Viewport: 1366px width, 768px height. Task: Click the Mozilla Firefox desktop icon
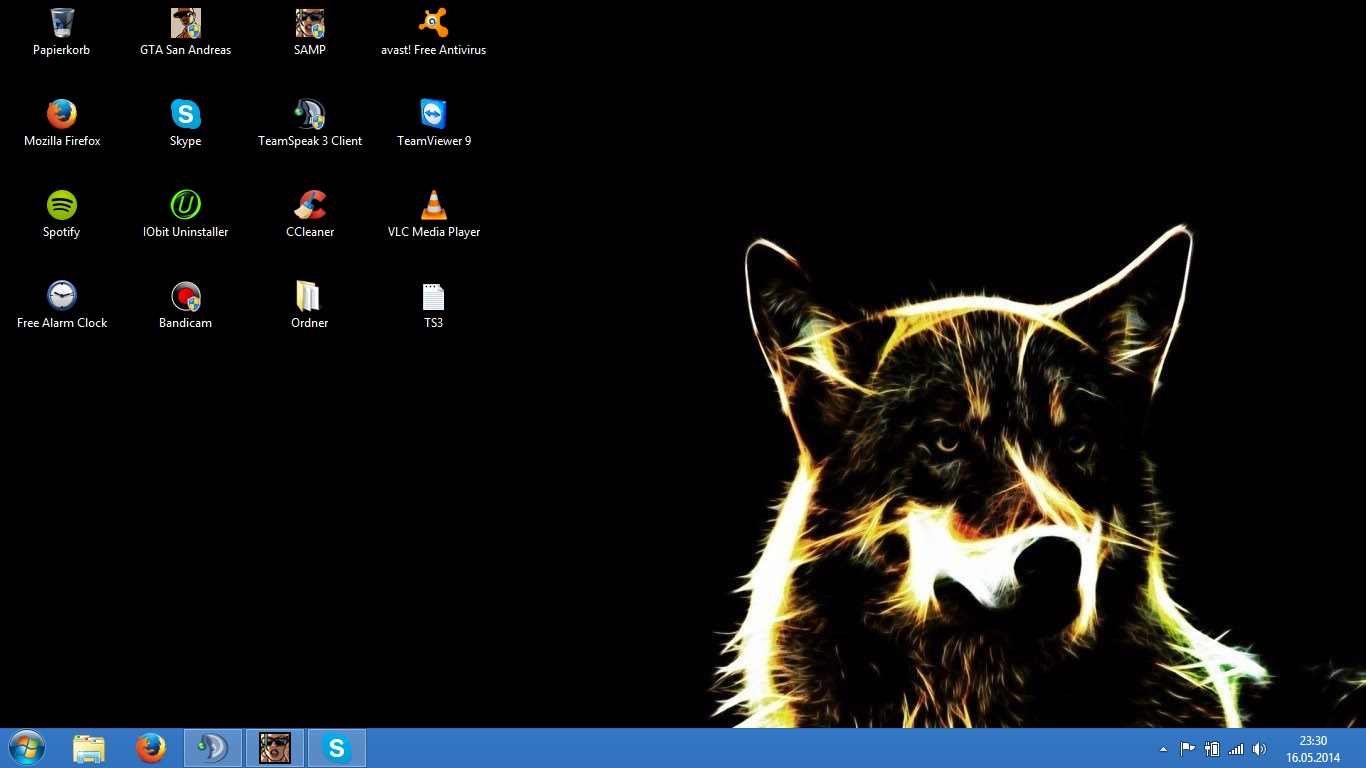62,114
